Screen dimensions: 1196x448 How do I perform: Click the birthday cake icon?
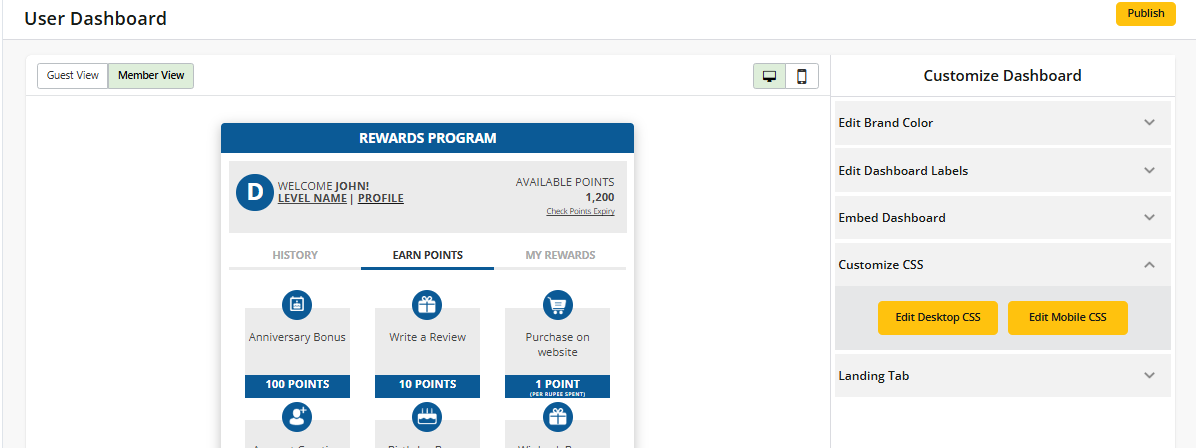coord(427,416)
